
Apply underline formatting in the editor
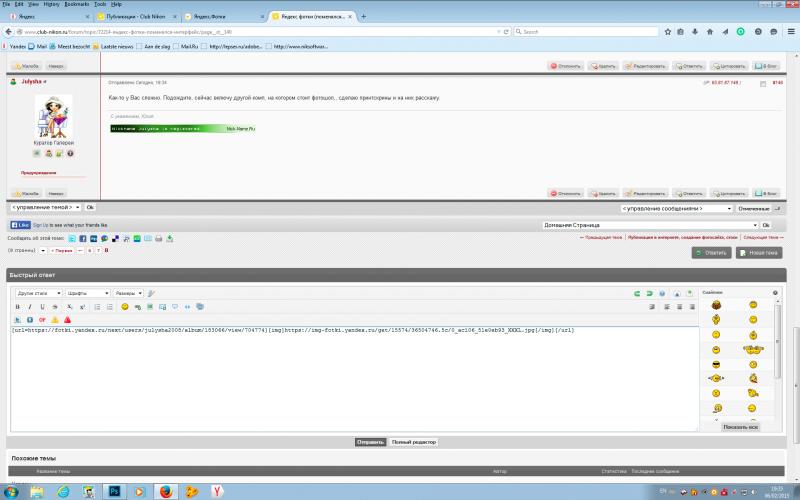pos(42,307)
